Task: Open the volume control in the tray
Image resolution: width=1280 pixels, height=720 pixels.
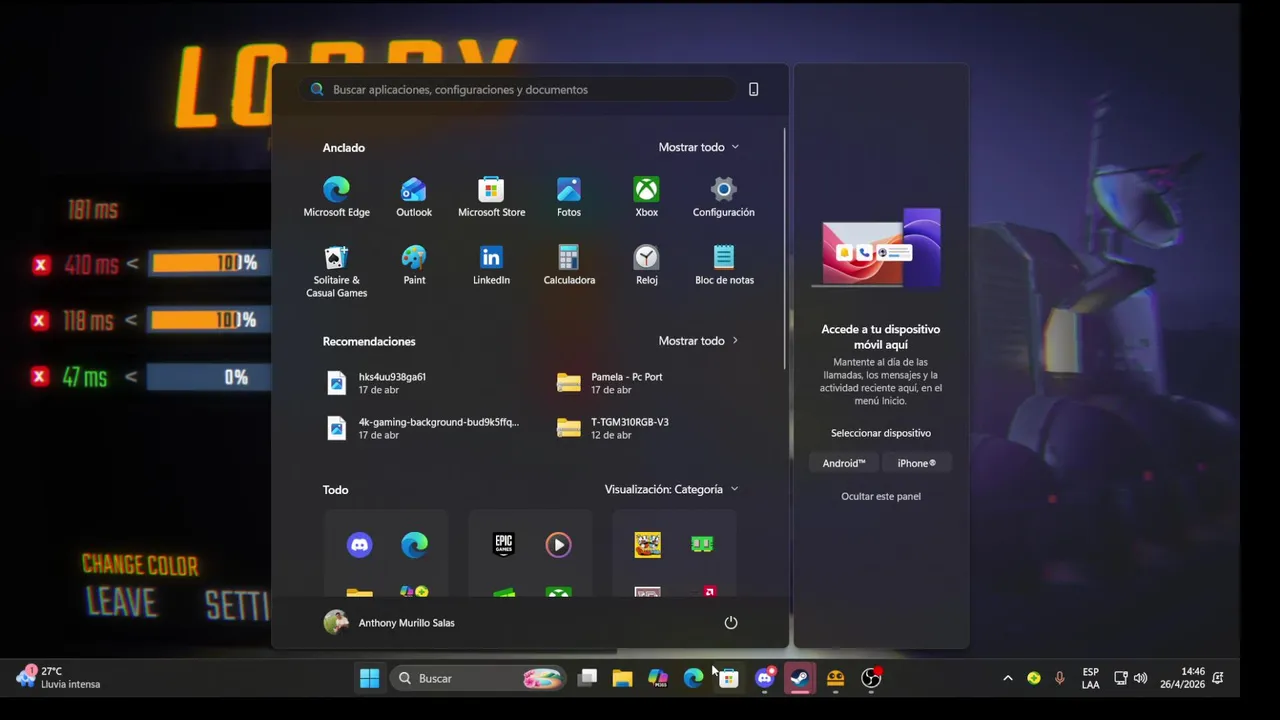Action: 1140,678
